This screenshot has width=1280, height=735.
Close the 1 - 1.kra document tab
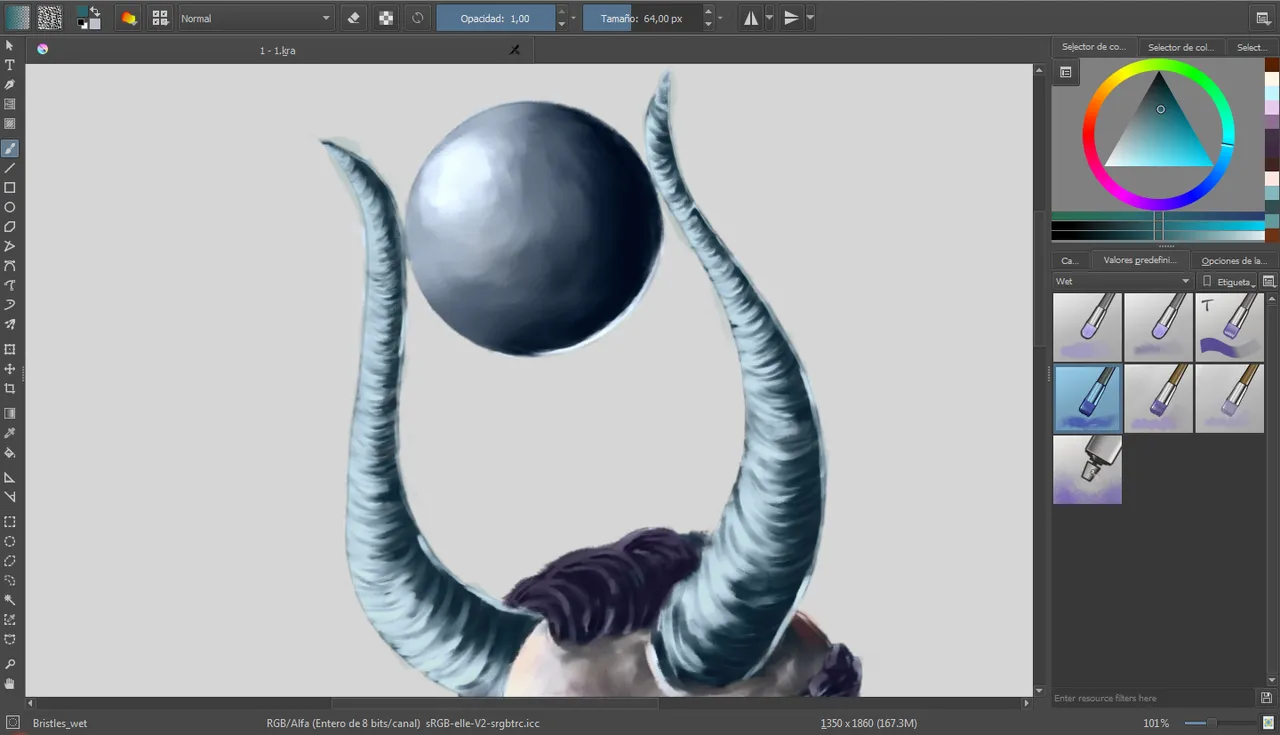[515, 49]
